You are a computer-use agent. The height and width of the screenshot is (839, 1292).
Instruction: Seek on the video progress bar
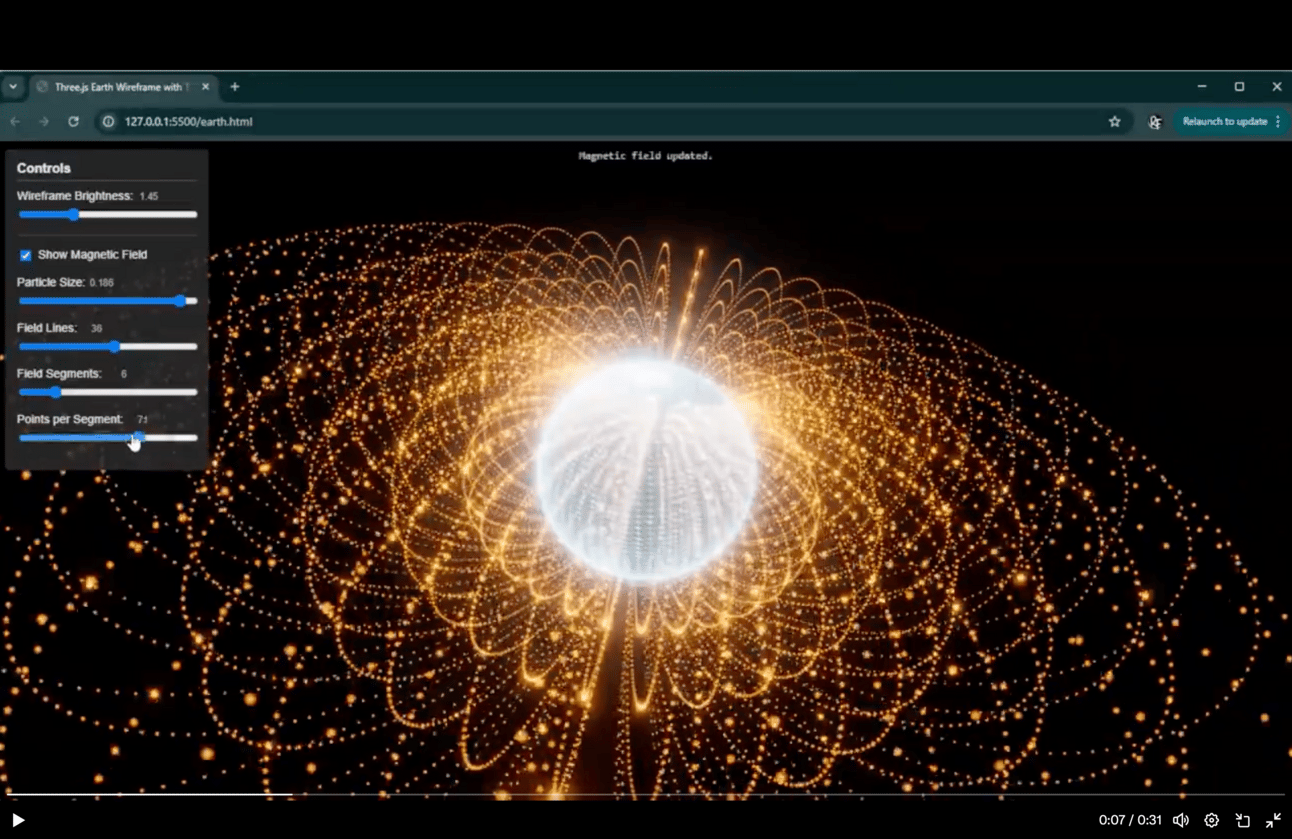point(645,795)
